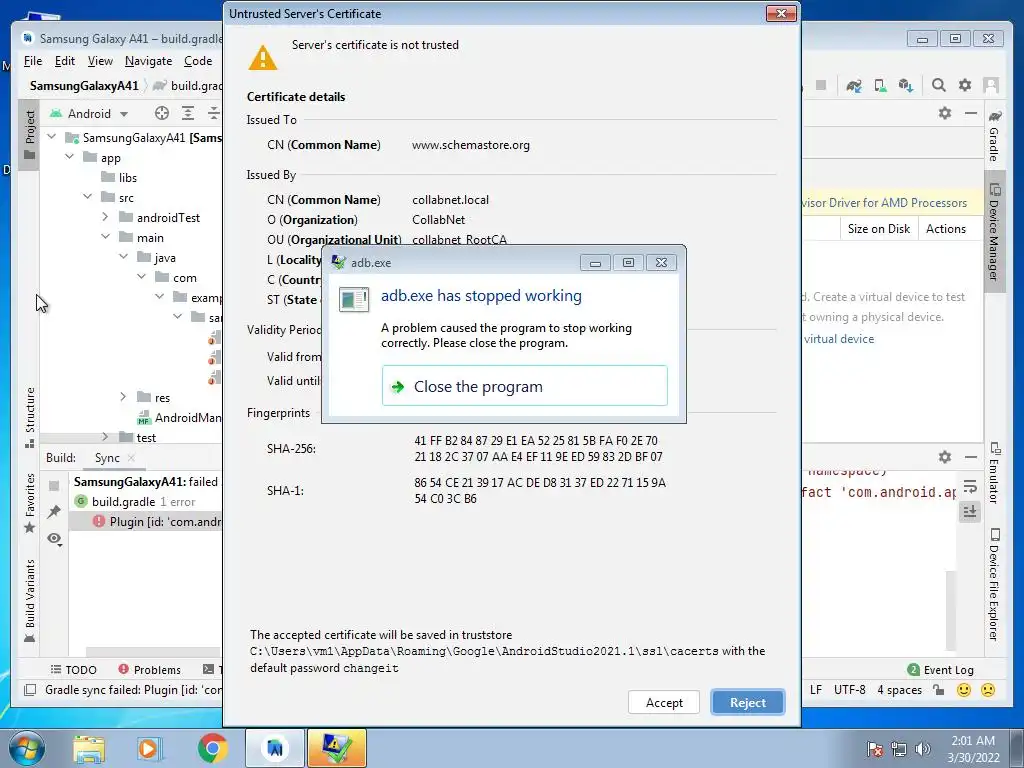Image resolution: width=1024 pixels, height=768 pixels.
Task: Open the Favorites tool window tab
Action: (29, 503)
